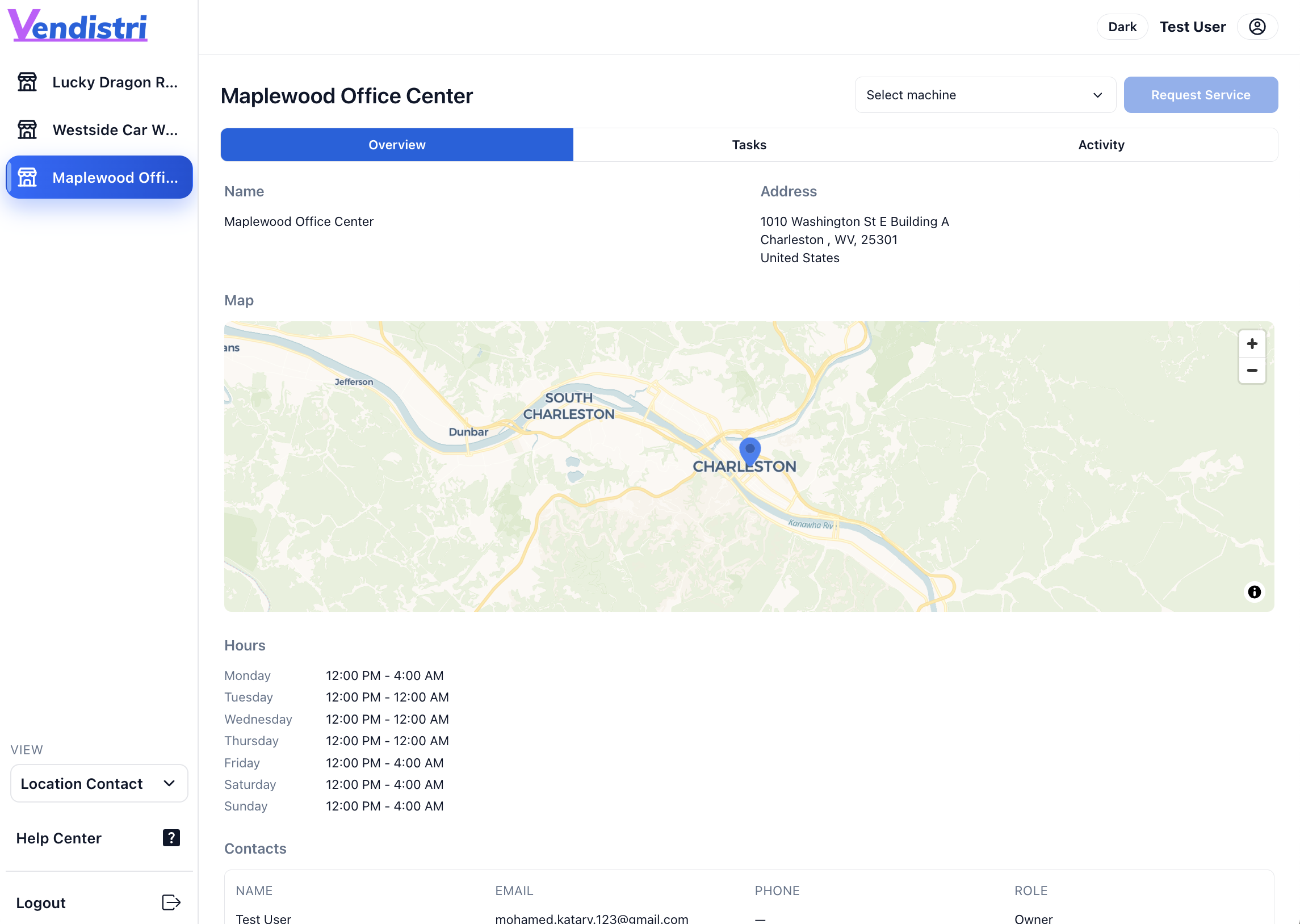Zoom out on the map

1252,371
